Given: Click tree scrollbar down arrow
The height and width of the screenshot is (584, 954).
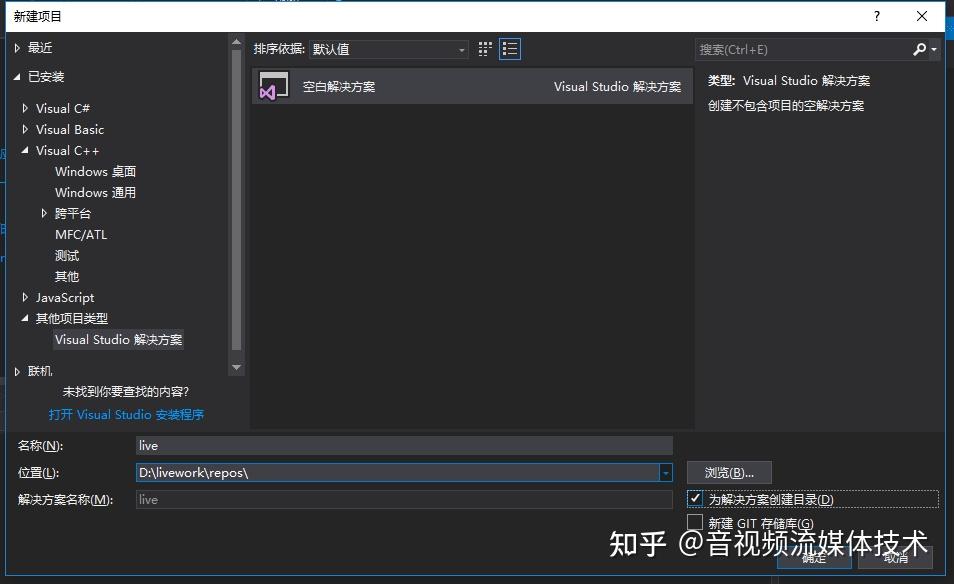Looking at the screenshot, I should click(x=237, y=367).
